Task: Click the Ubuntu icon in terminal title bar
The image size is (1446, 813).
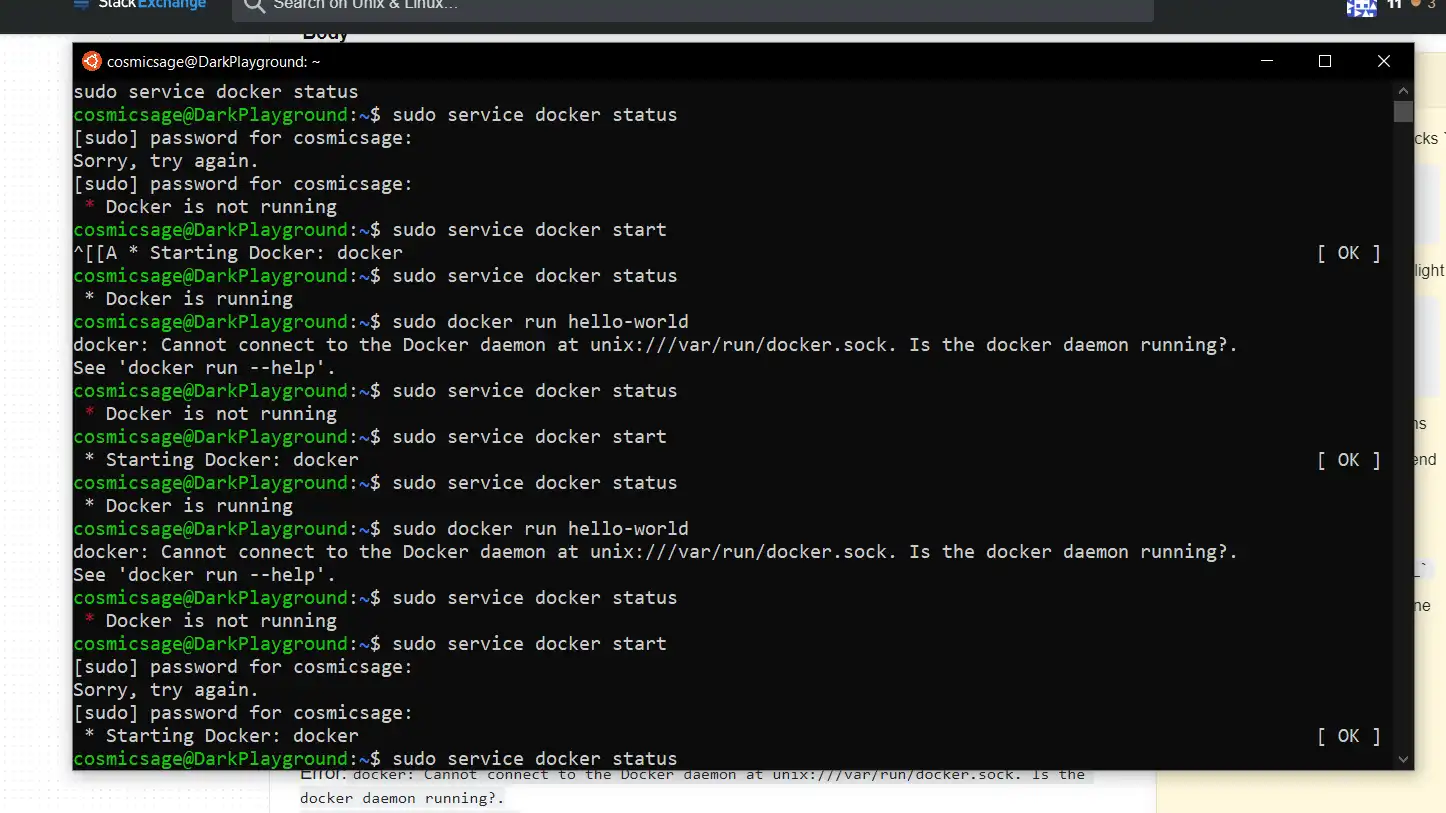Action: (91, 61)
